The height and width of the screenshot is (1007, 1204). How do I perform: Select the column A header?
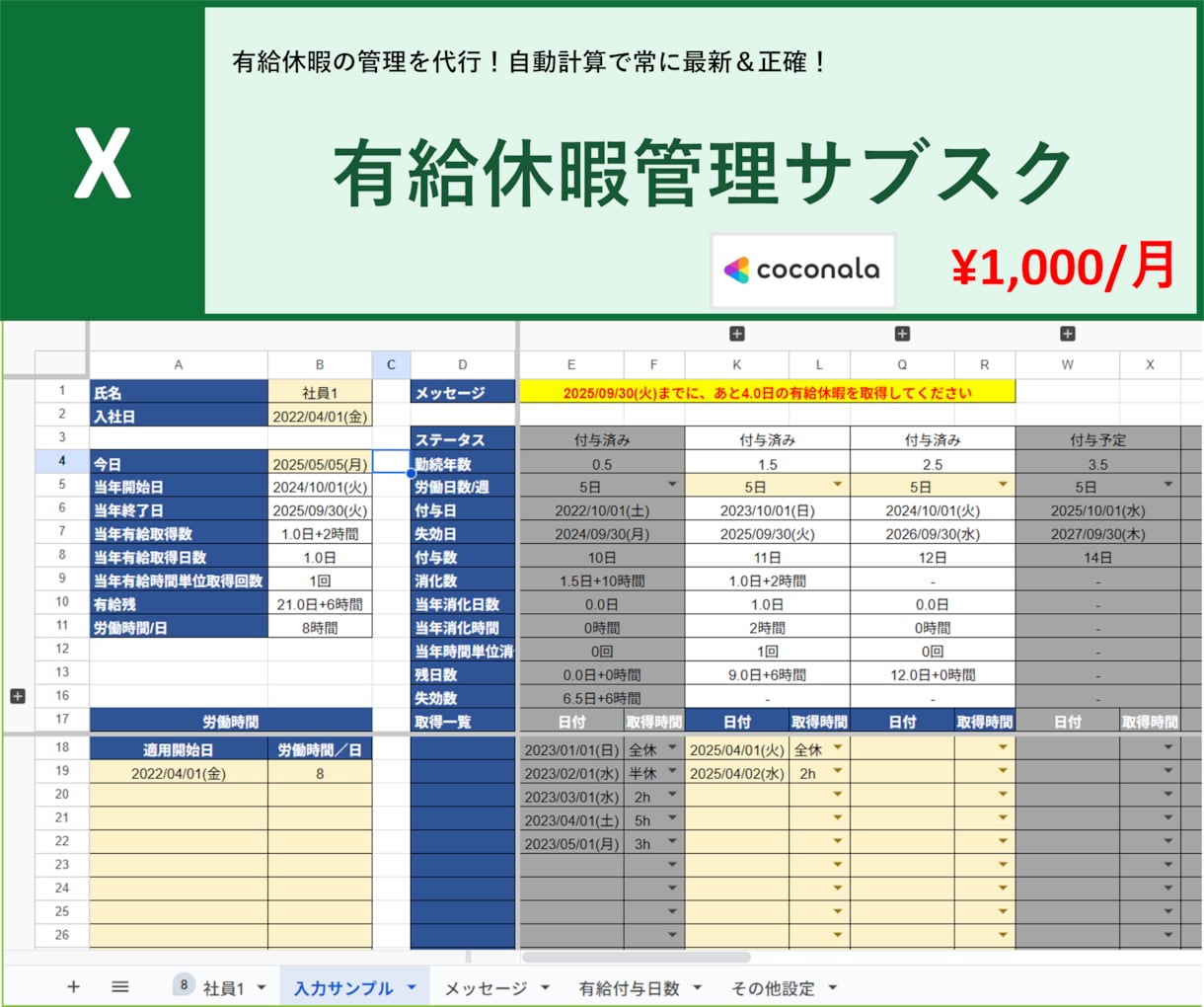point(178,364)
